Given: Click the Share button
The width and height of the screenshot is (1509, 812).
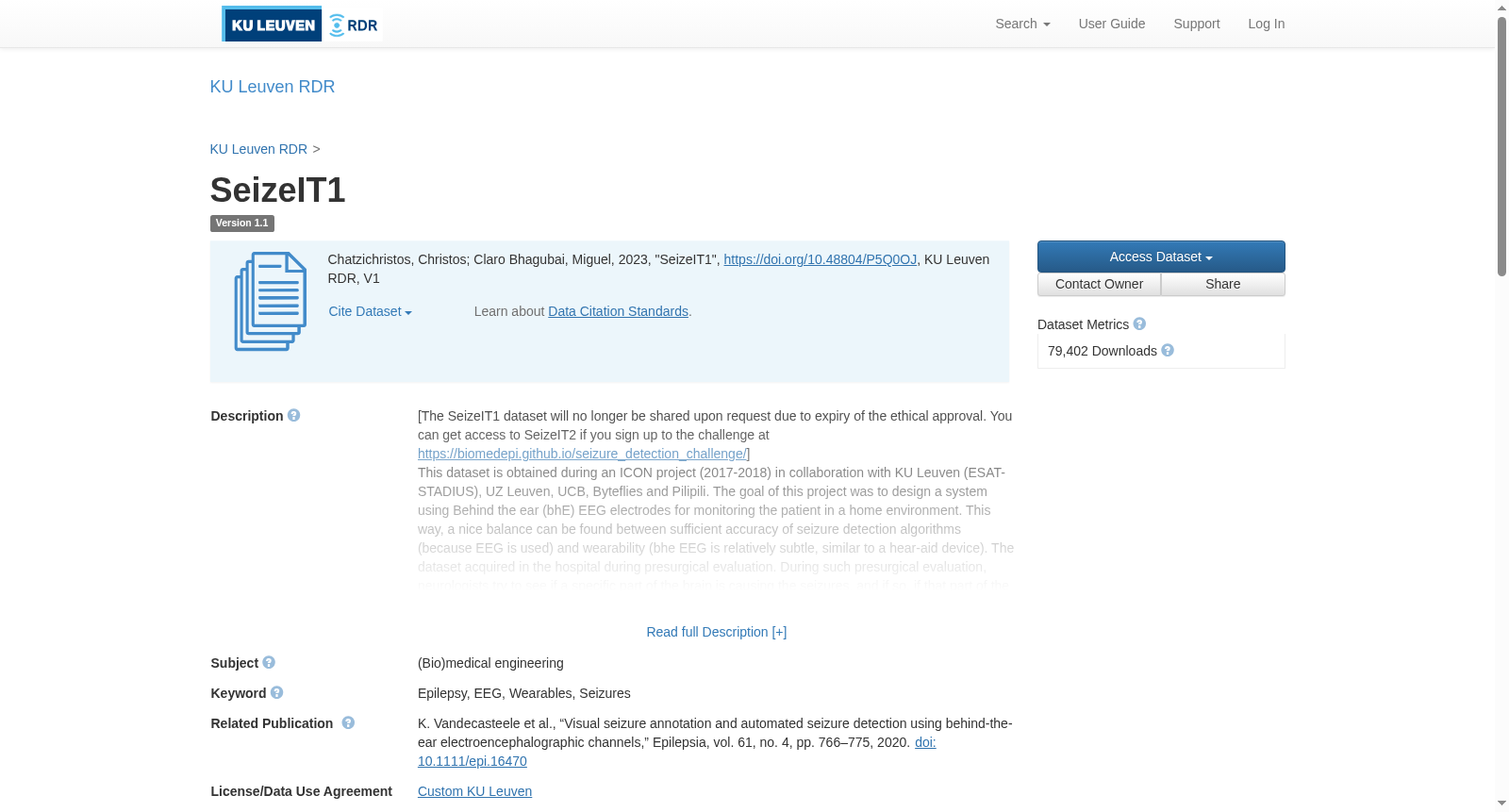Looking at the screenshot, I should click(1223, 284).
